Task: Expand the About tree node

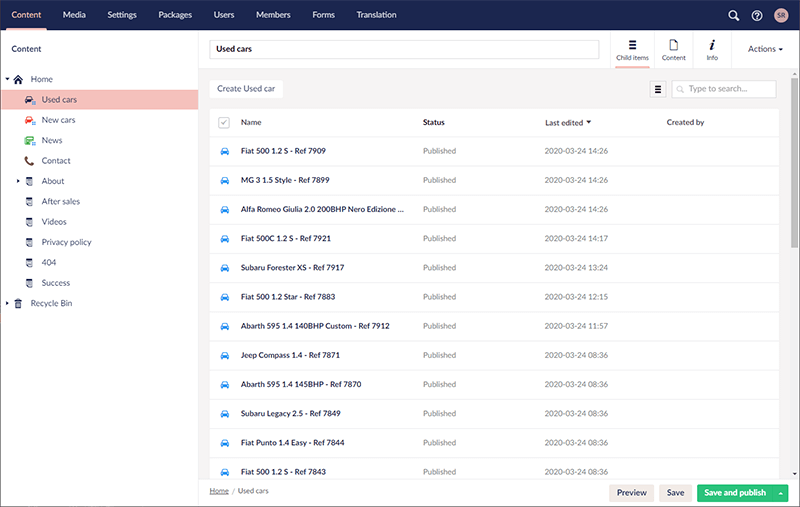Action: (x=18, y=181)
